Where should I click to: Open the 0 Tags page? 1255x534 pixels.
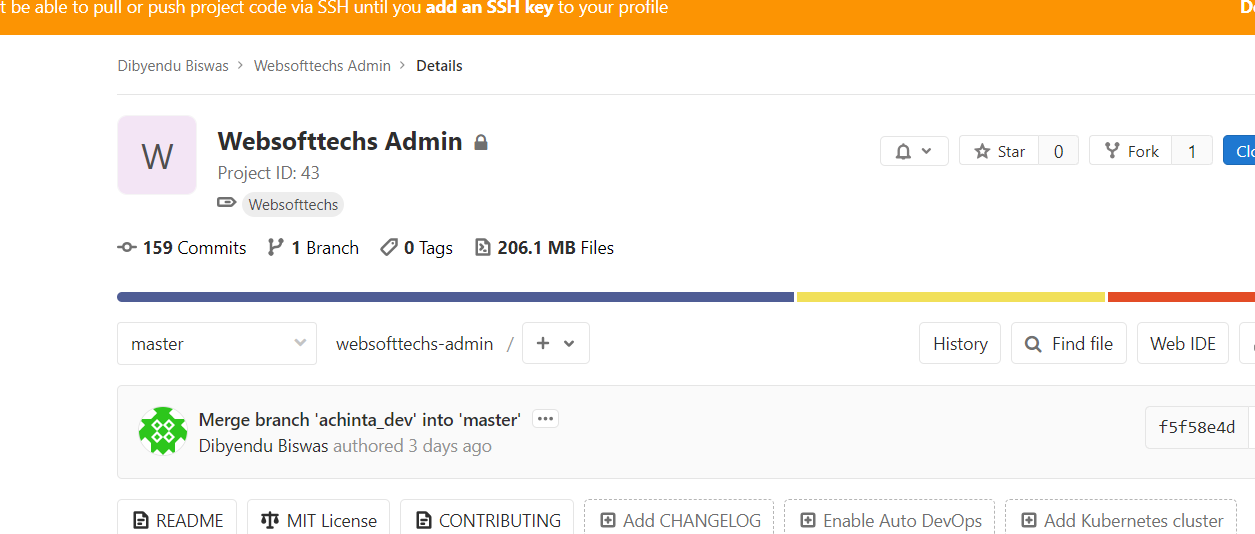click(x=417, y=248)
